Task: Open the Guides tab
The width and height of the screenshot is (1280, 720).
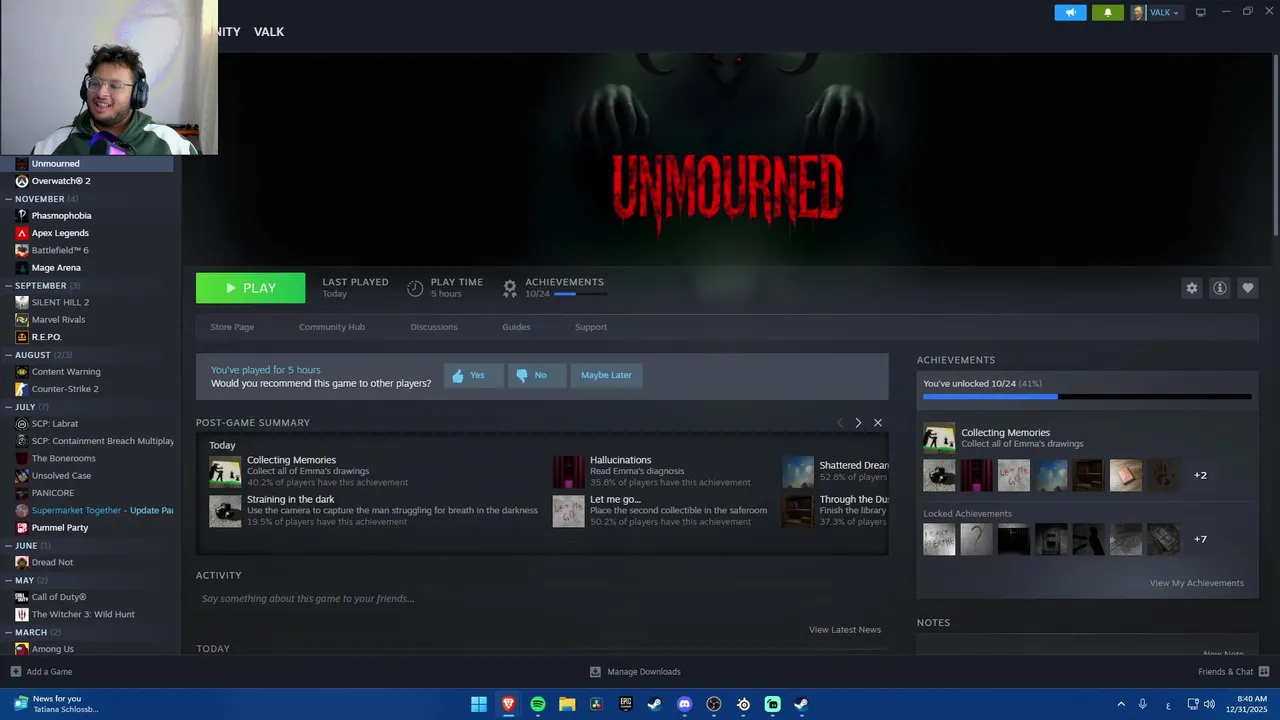Action: click(x=516, y=327)
